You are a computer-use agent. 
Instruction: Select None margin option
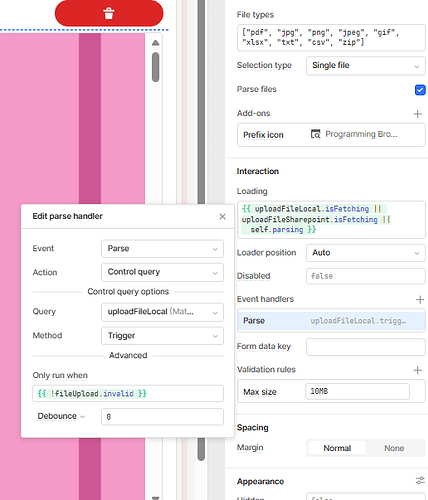[394, 448]
